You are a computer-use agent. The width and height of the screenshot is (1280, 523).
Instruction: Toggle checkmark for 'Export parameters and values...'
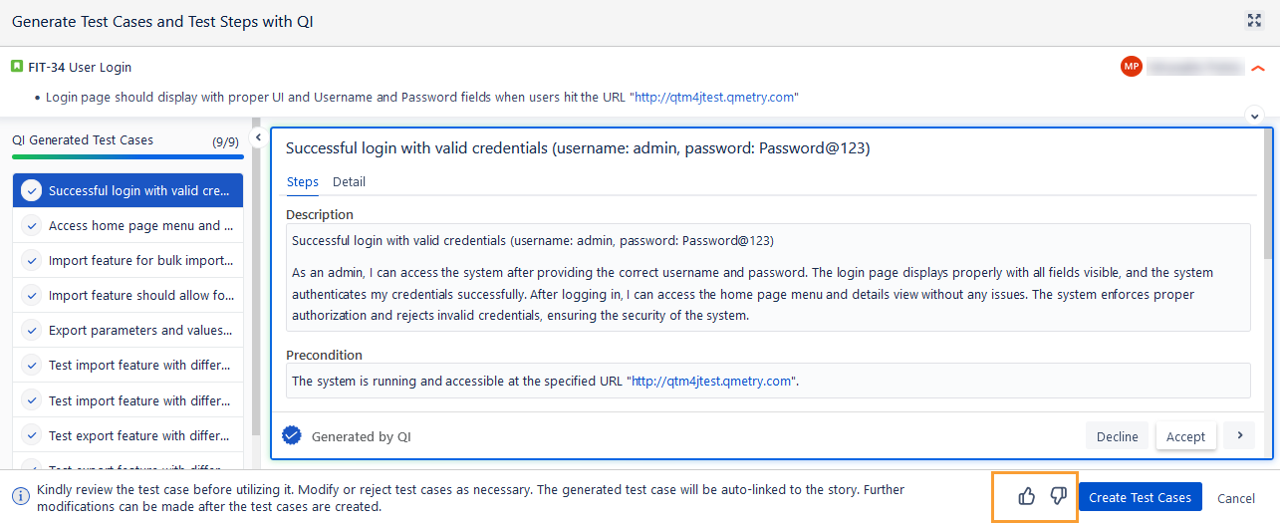[x=31, y=331]
